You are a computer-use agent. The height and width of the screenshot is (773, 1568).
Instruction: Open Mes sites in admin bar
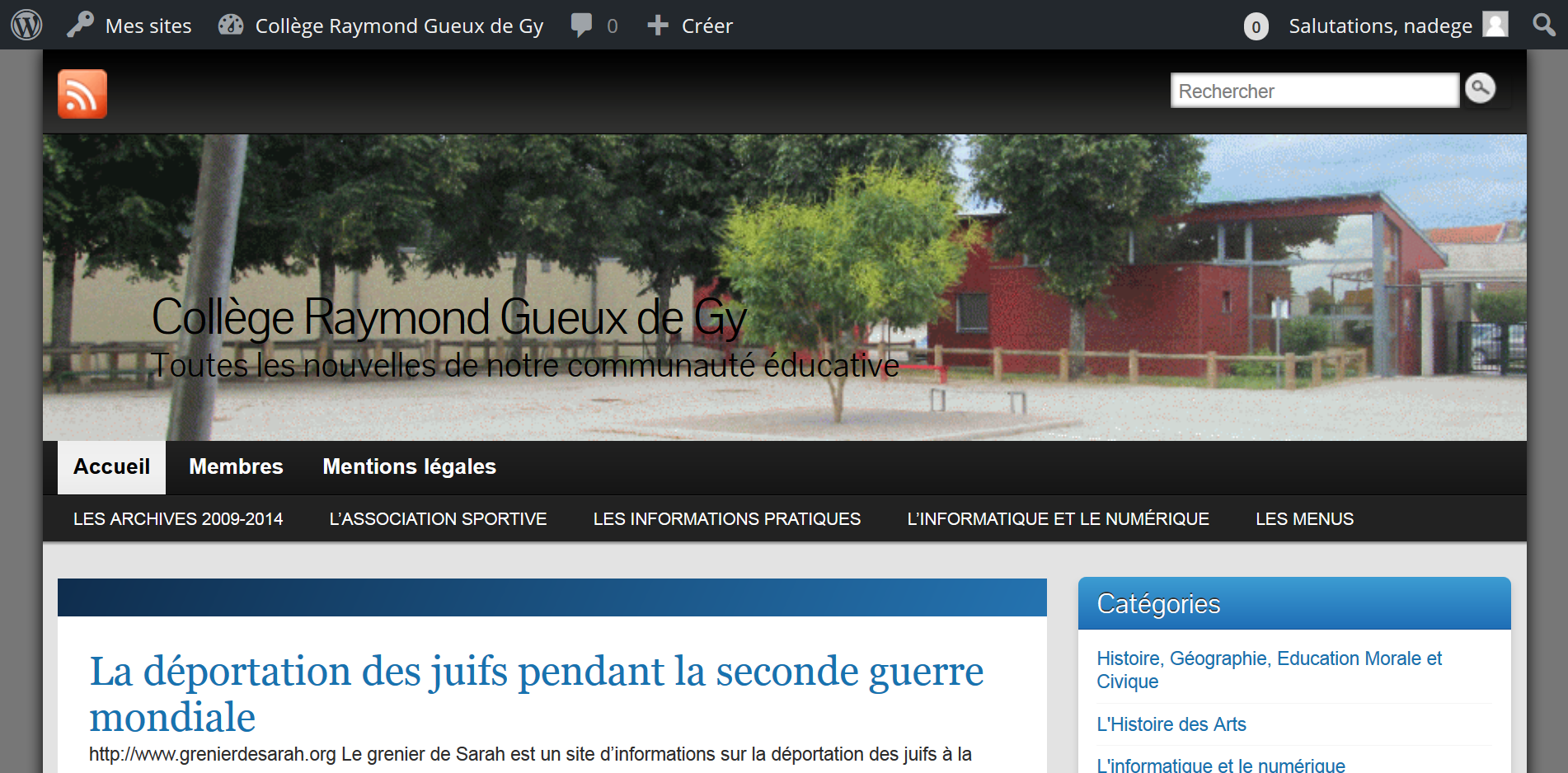click(x=129, y=26)
